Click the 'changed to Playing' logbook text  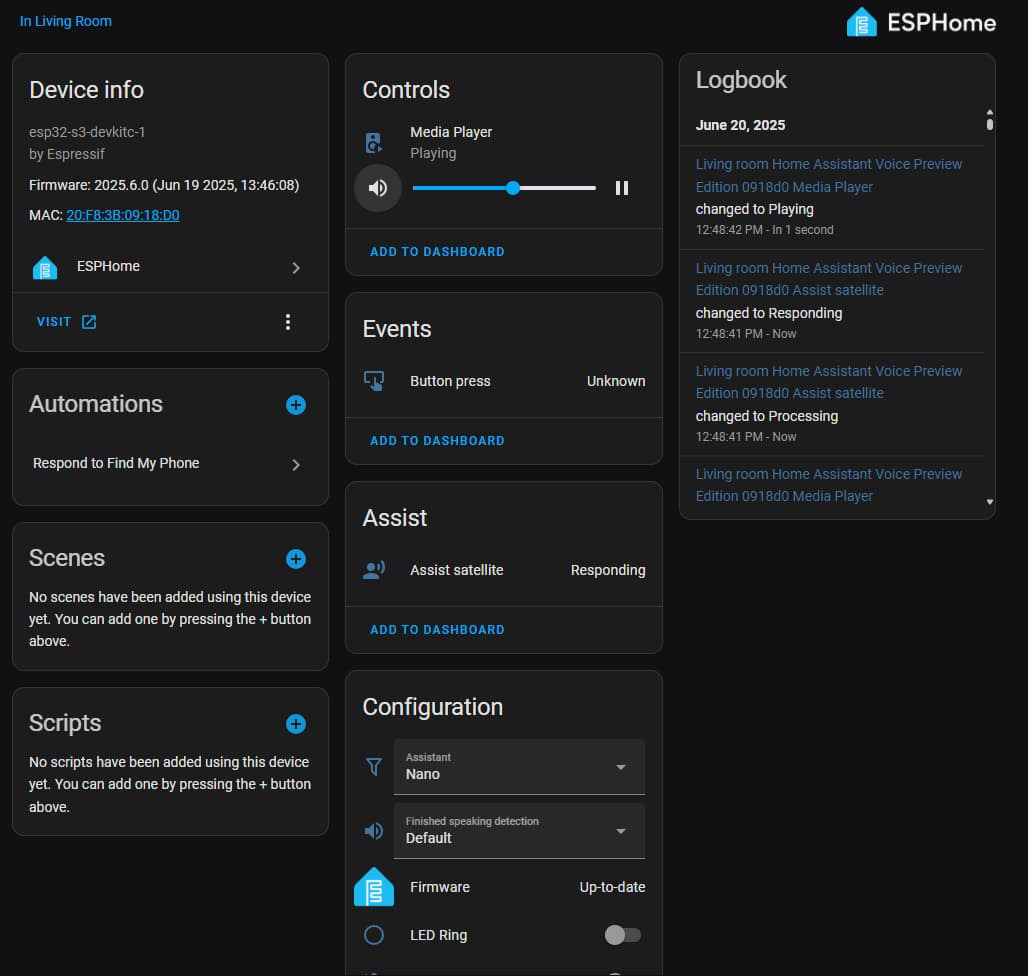pos(755,209)
